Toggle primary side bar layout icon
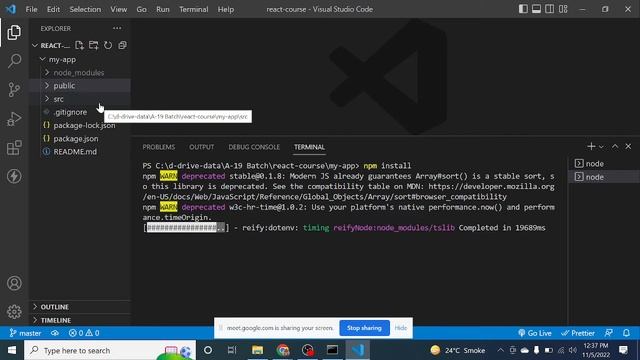This screenshot has width=640, height=360. [x=523, y=9]
